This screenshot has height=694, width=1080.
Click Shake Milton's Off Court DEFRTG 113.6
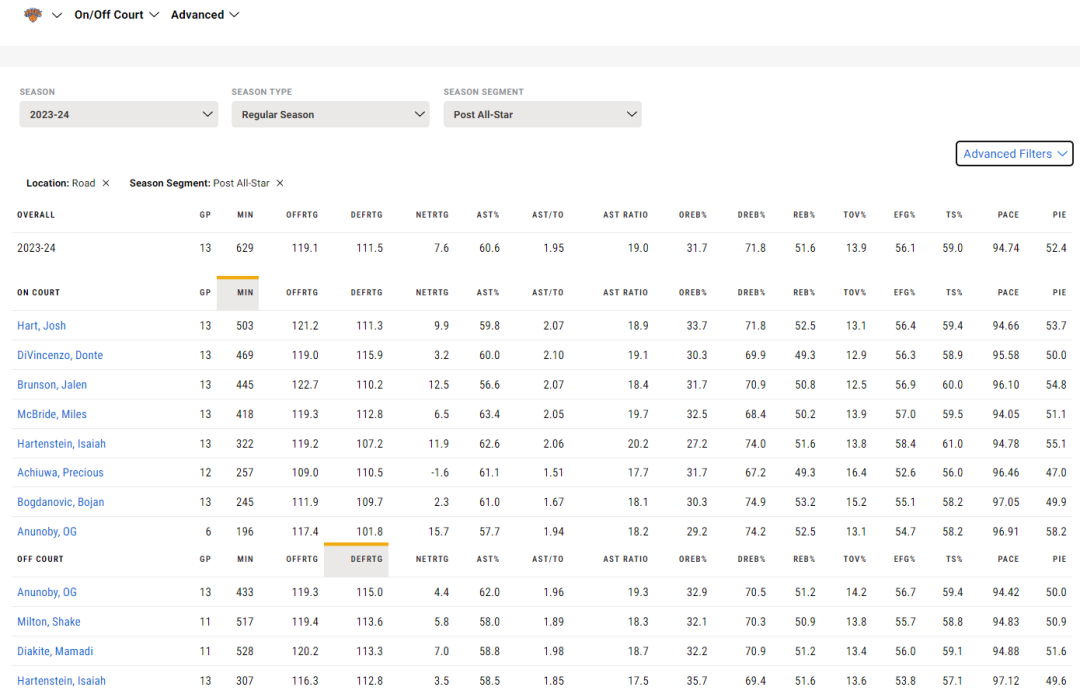(370, 622)
